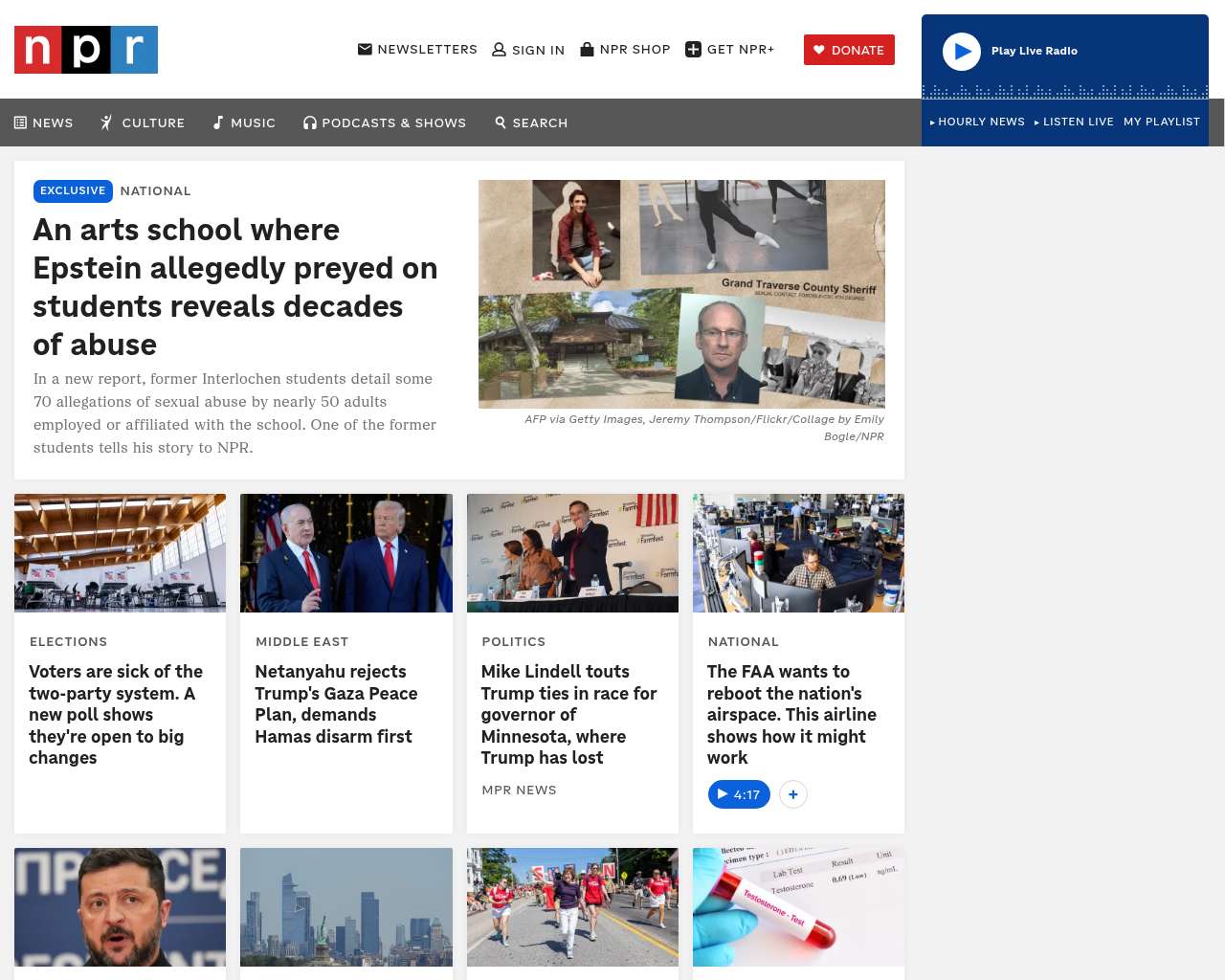Click the lead image photo credit caption
This screenshot has width=1225, height=980.
pos(703,428)
